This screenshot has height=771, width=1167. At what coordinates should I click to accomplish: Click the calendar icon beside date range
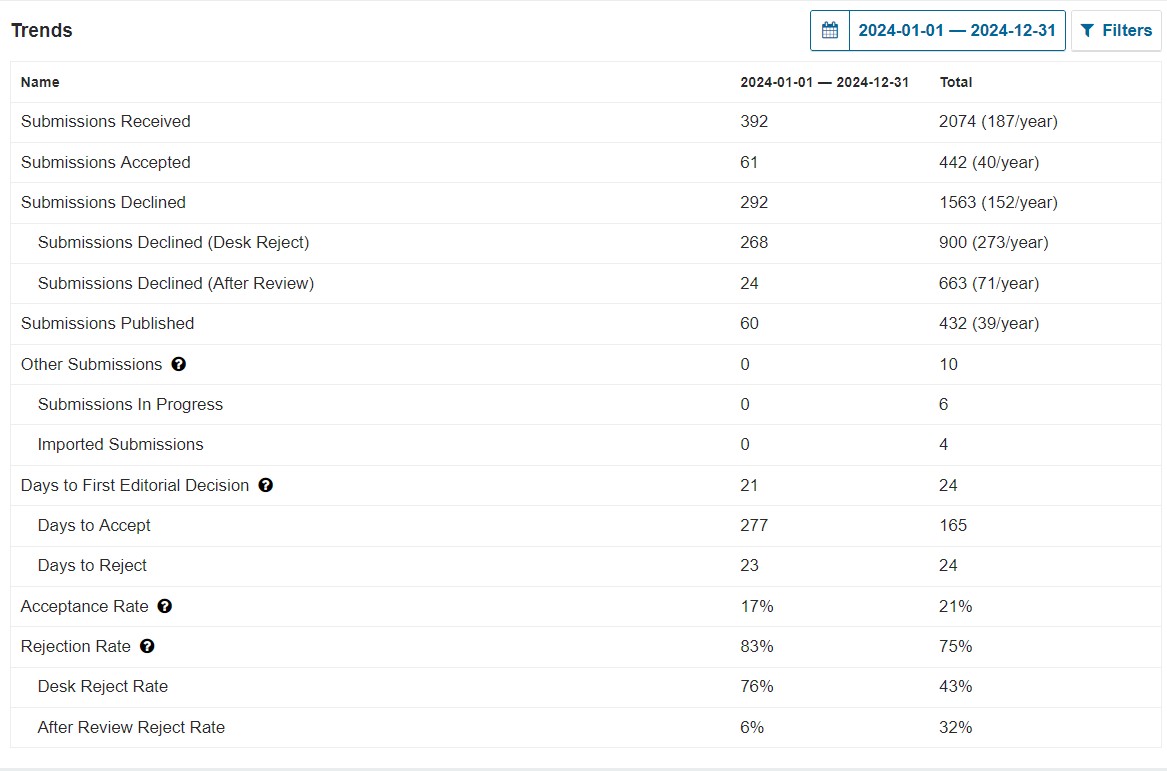pos(830,31)
